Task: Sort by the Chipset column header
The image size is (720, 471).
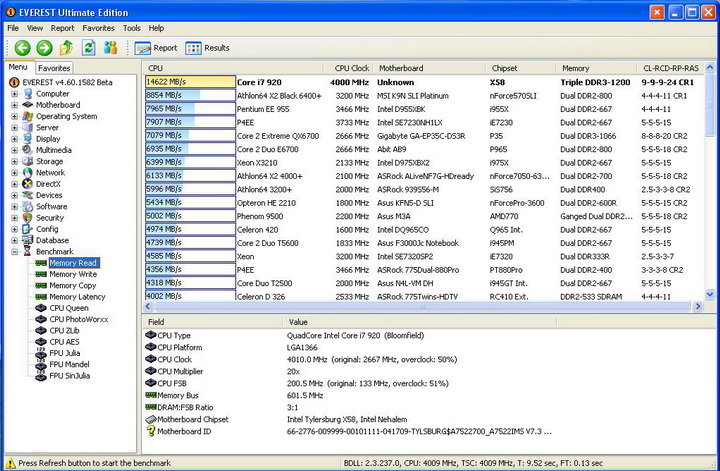Action: click(520, 68)
